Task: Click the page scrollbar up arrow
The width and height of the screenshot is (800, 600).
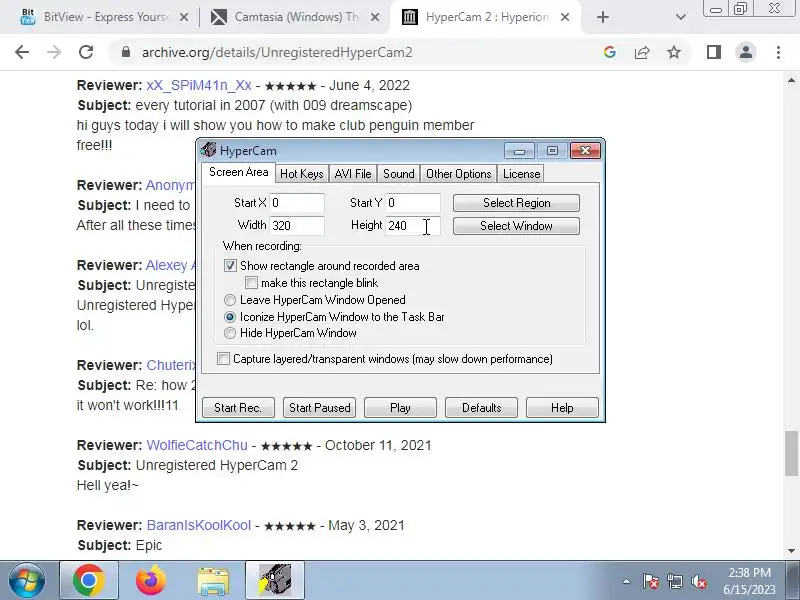Action: (x=791, y=80)
